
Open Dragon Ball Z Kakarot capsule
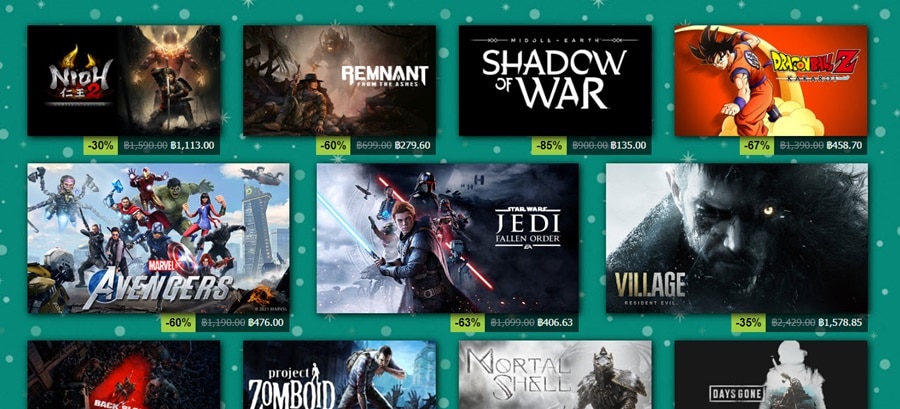tap(771, 80)
